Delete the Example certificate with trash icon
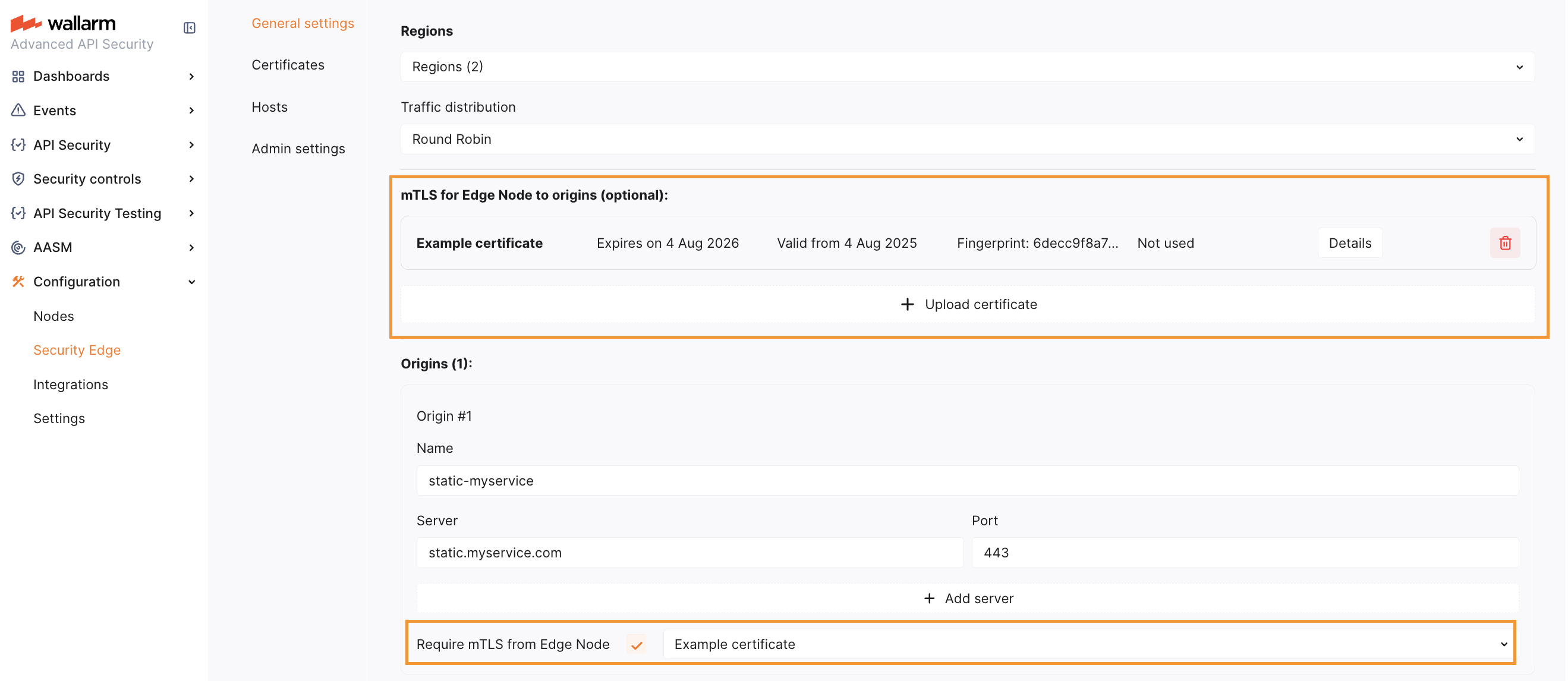Screen dimensions: 1568x681 (x=1504, y=243)
